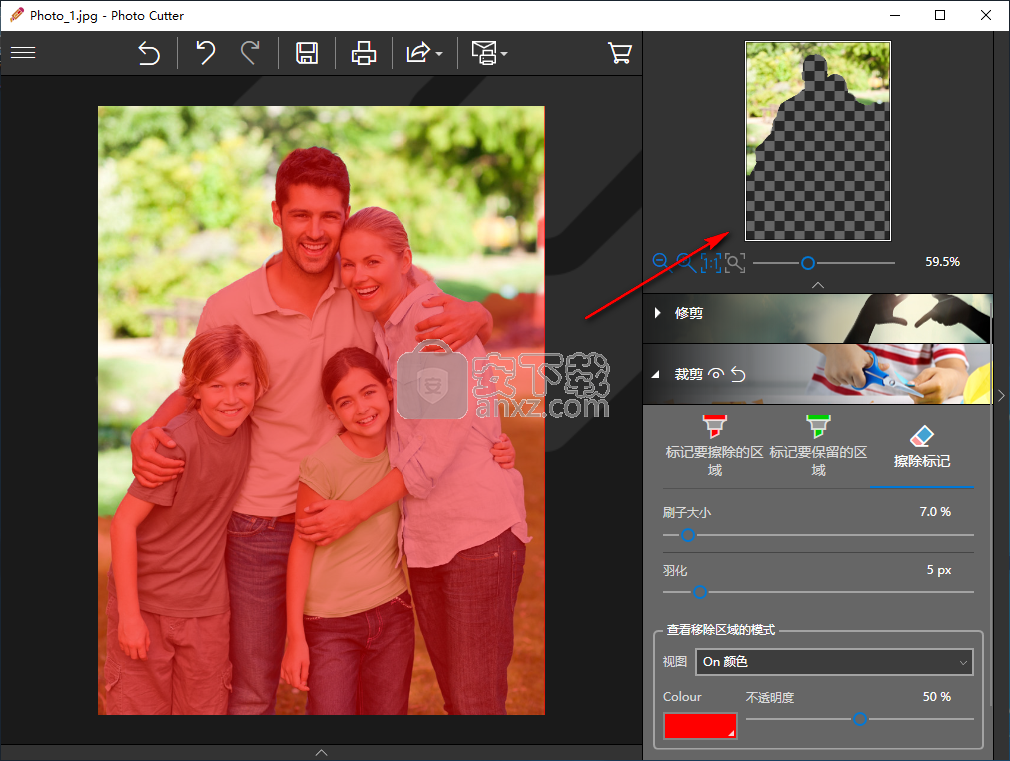Click the 50 % opacity value
The height and width of the screenshot is (761, 1010).
(937, 697)
